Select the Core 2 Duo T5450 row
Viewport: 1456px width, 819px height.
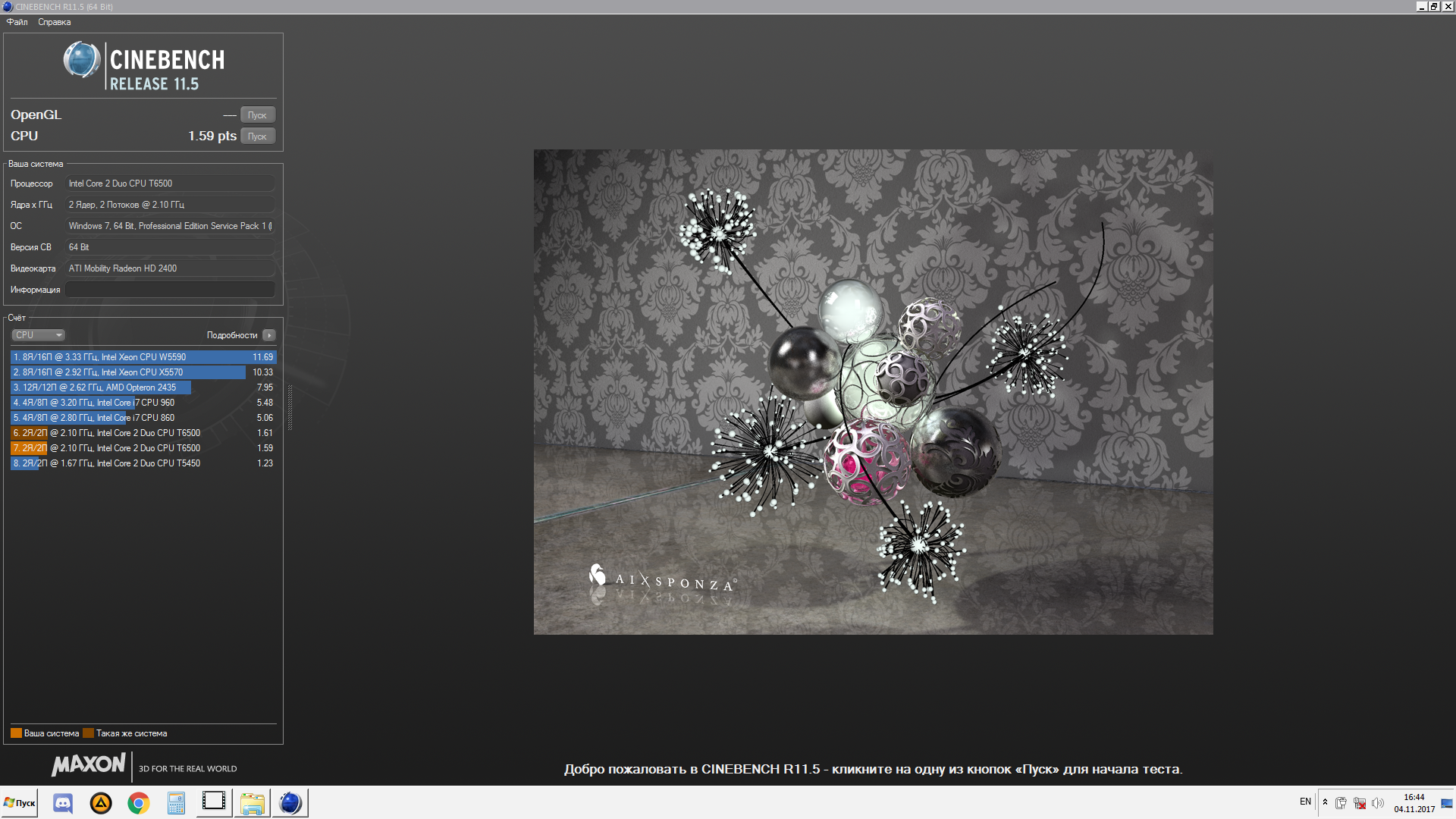tap(143, 463)
